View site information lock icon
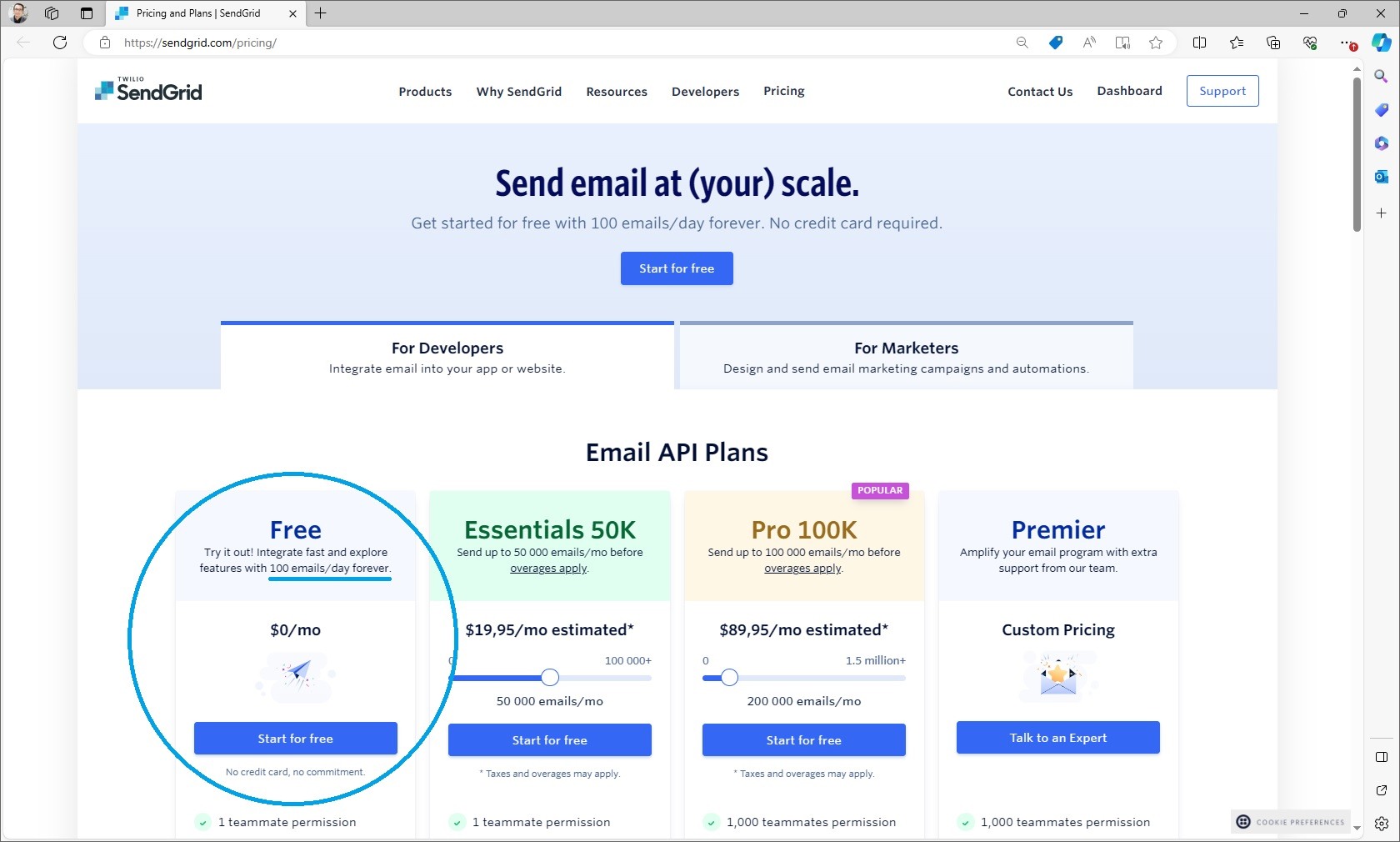This screenshot has width=1400, height=842. click(105, 43)
